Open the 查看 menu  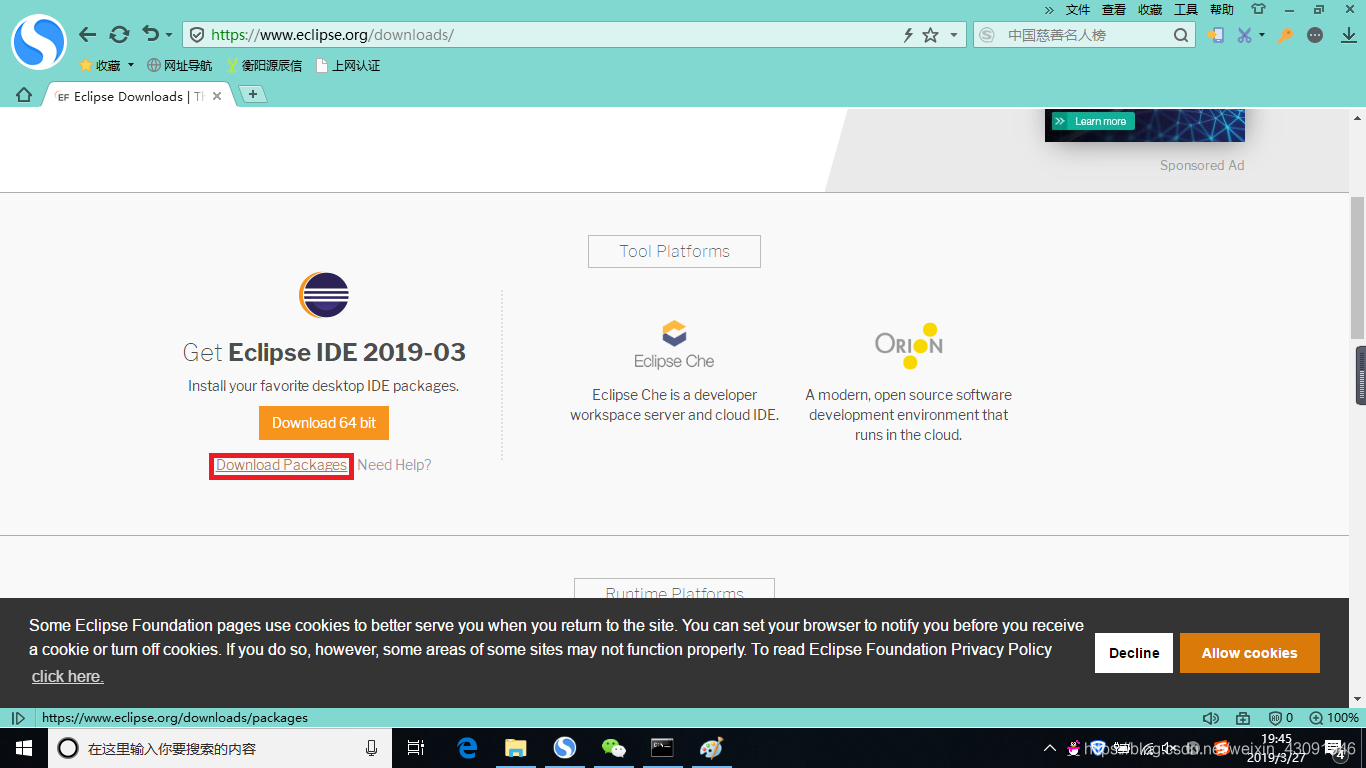(1114, 9)
